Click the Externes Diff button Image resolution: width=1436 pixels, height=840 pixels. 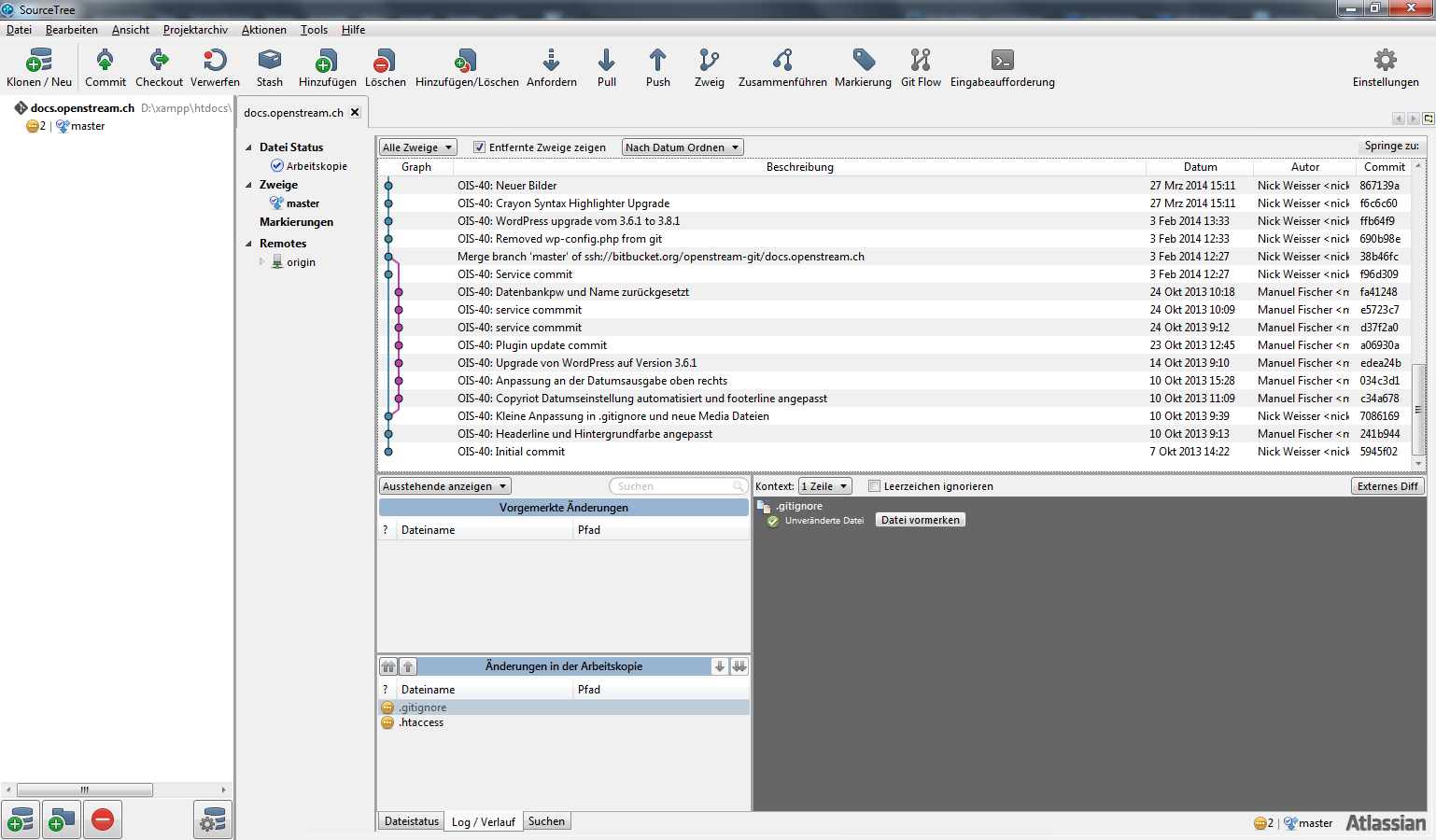tap(1387, 486)
